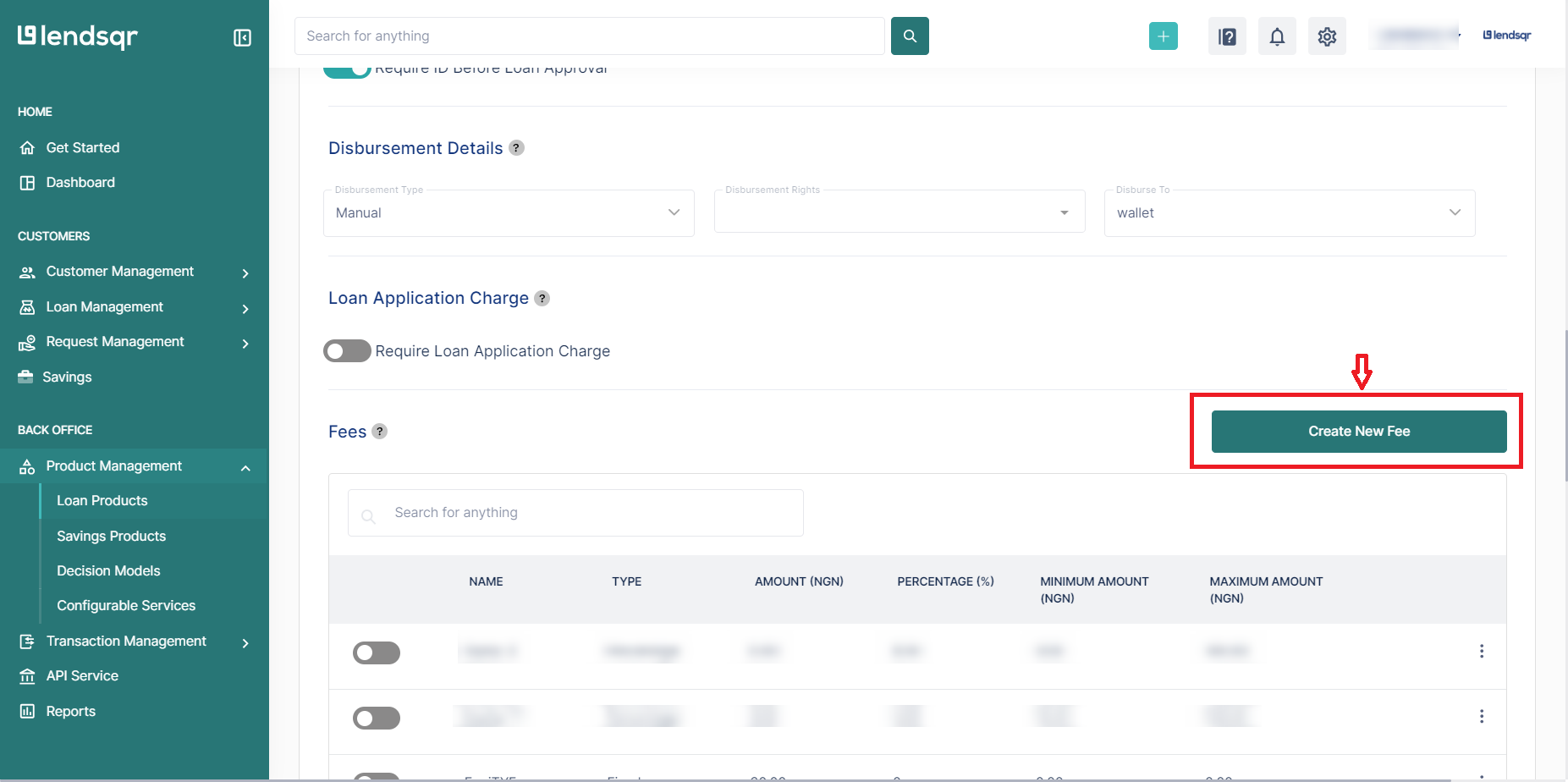The image size is (1568, 782).
Task: Expand Request Management chevron
Action: 245,344
